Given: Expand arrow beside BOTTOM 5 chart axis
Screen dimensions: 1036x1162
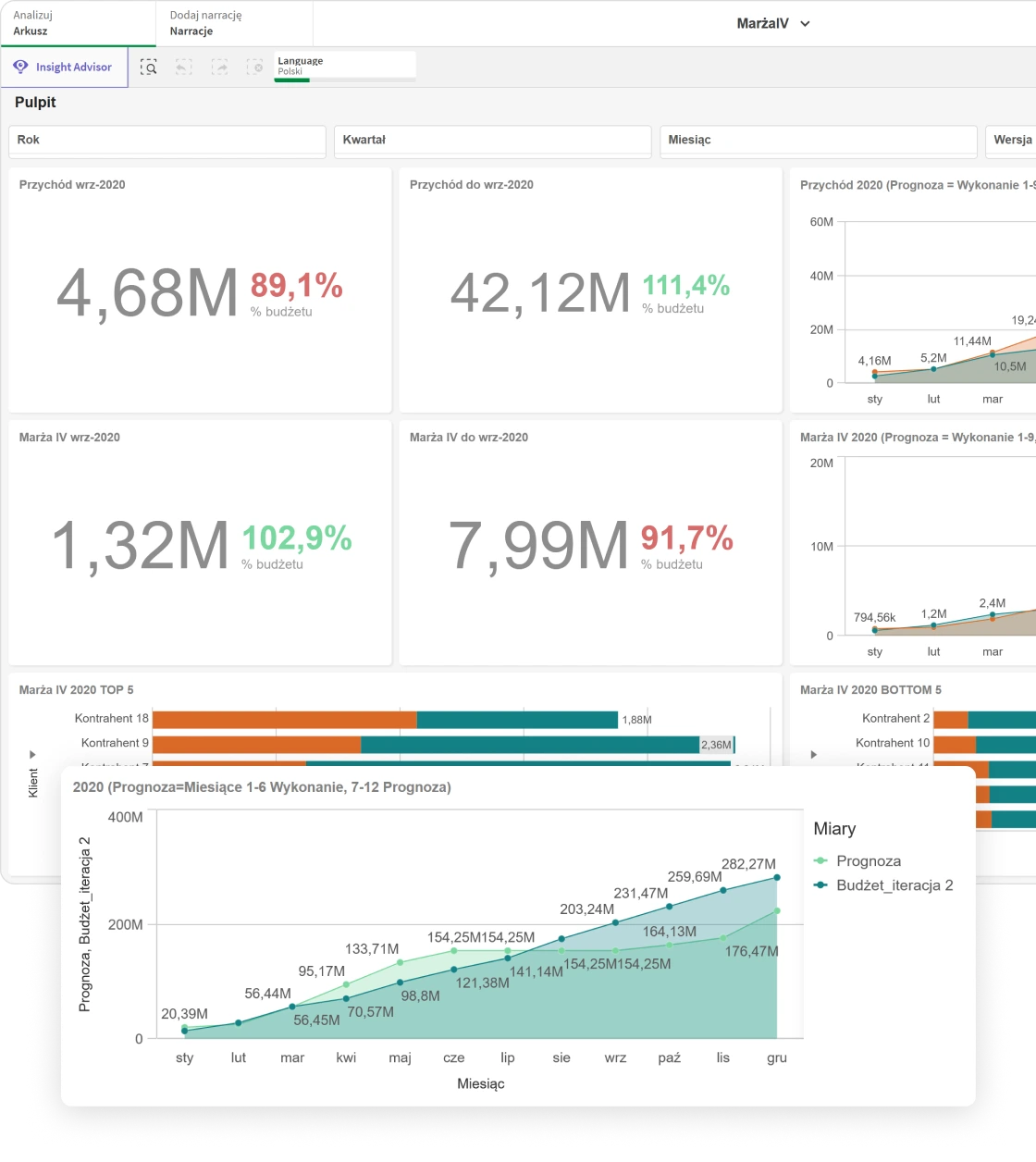Looking at the screenshot, I should [x=814, y=755].
